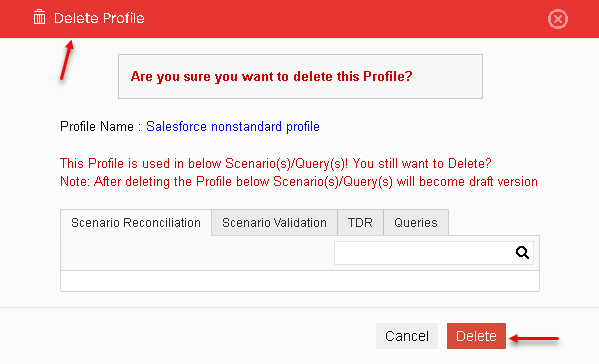Click the 'Note: After deleting' warning line
Screen dimensions: 599x364
299,181
